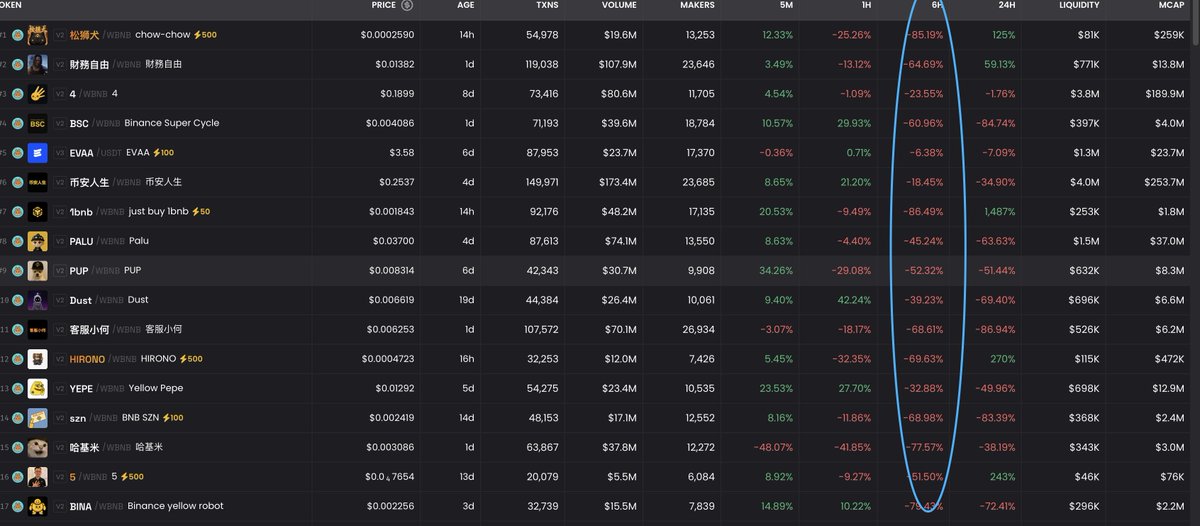Open the PALU token avatar
The image size is (1200, 526).
tap(37, 241)
